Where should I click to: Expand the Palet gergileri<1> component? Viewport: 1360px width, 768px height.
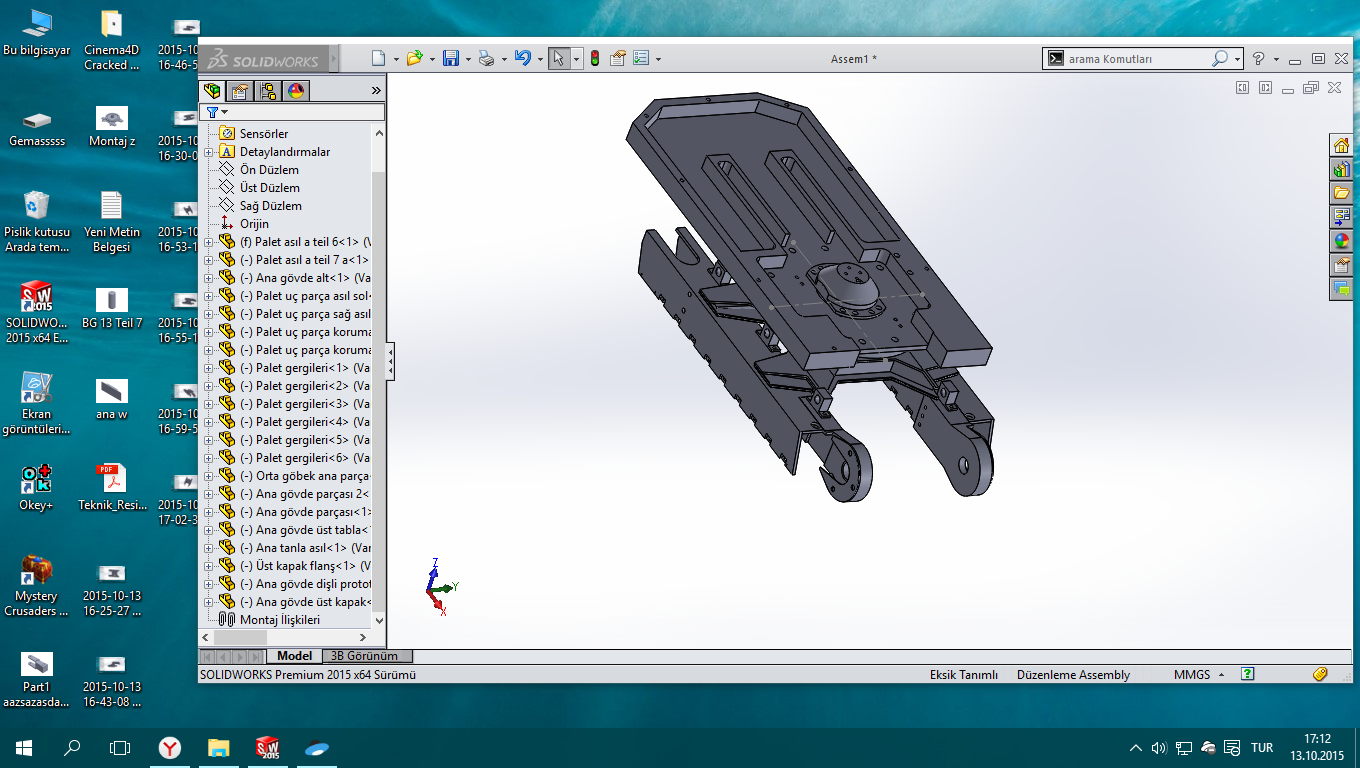(x=209, y=368)
